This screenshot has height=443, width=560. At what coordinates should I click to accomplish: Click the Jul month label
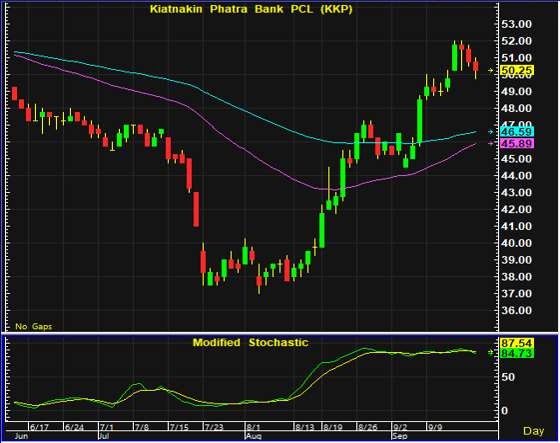[x=104, y=436]
